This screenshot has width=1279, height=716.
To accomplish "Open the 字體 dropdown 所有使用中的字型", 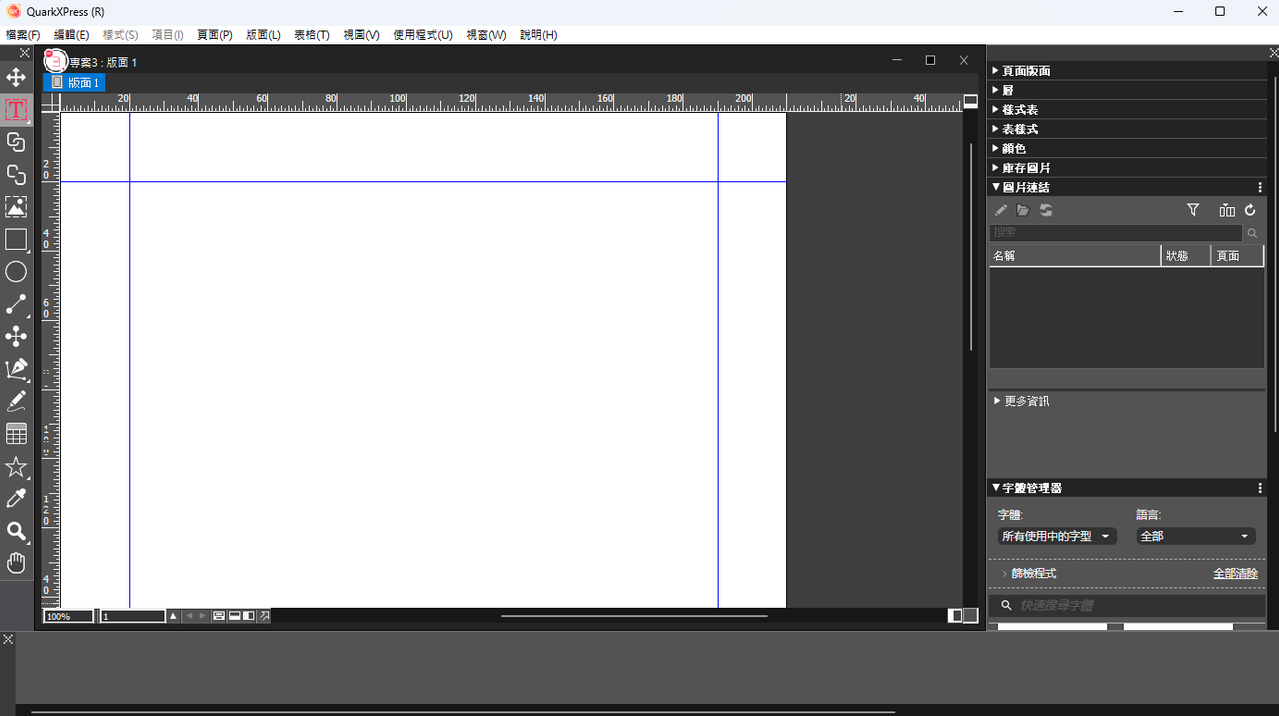I will 1057,536.
